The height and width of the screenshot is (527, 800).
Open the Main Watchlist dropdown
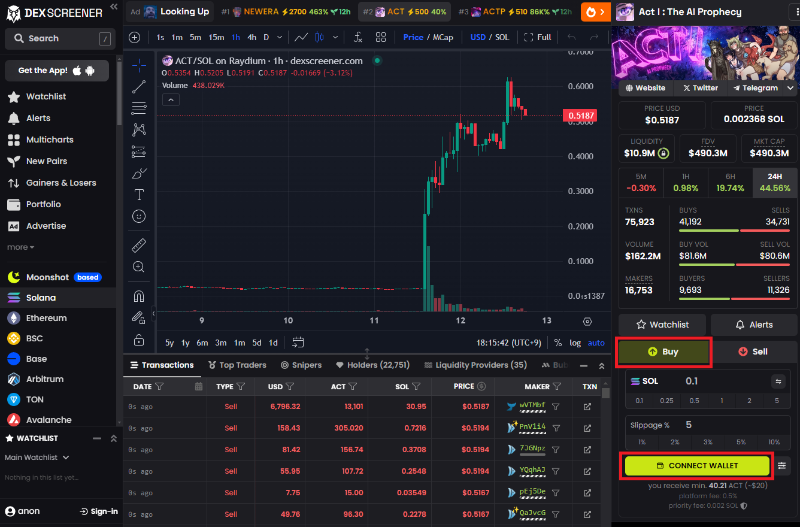tap(37, 458)
